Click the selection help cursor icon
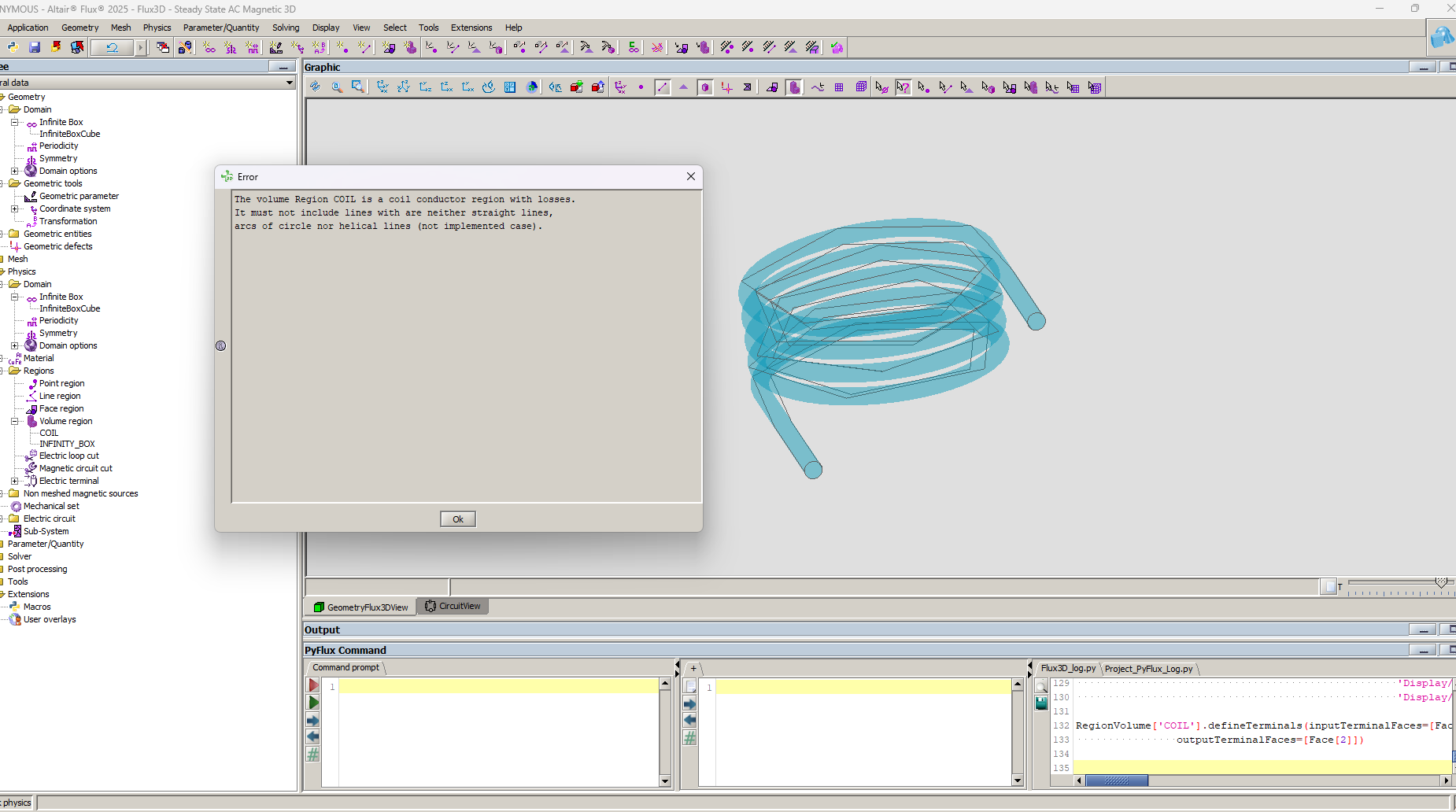Image resolution: width=1456 pixels, height=812 pixels. coord(903,87)
